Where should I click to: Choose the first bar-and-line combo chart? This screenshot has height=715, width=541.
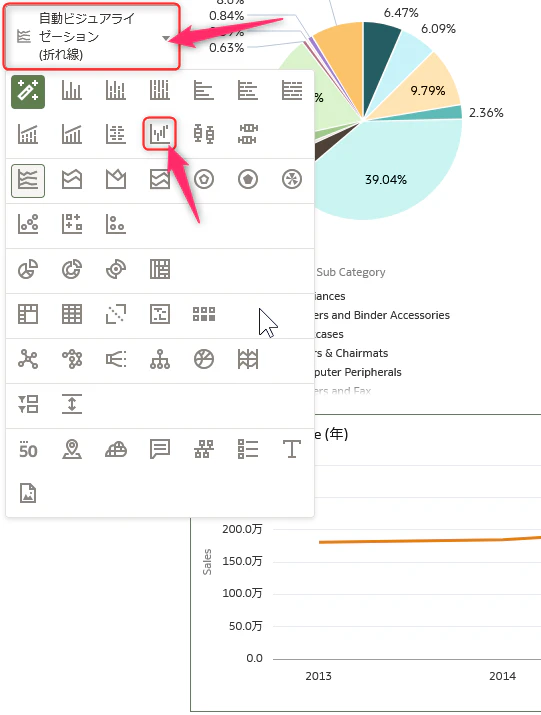click(28, 134)
